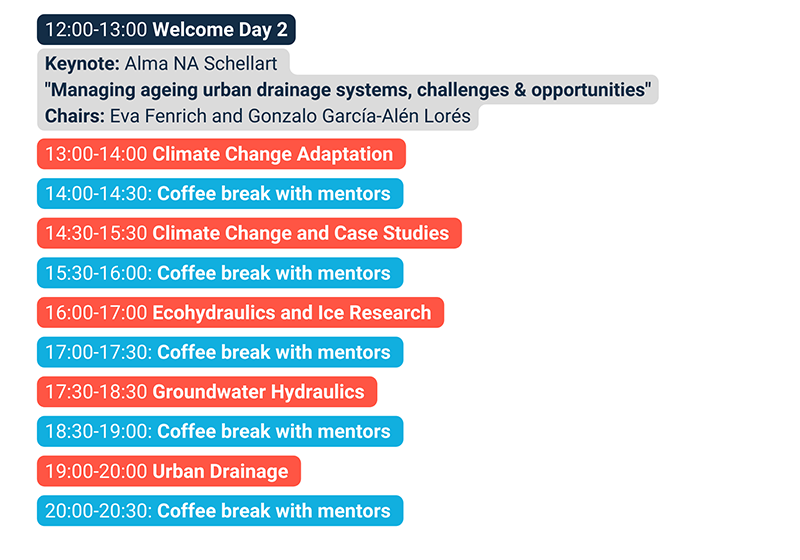Choose the 17:00-17:30 Coffee break with mentors
This screenshot has width=800, height=560.
coord(220,352)
